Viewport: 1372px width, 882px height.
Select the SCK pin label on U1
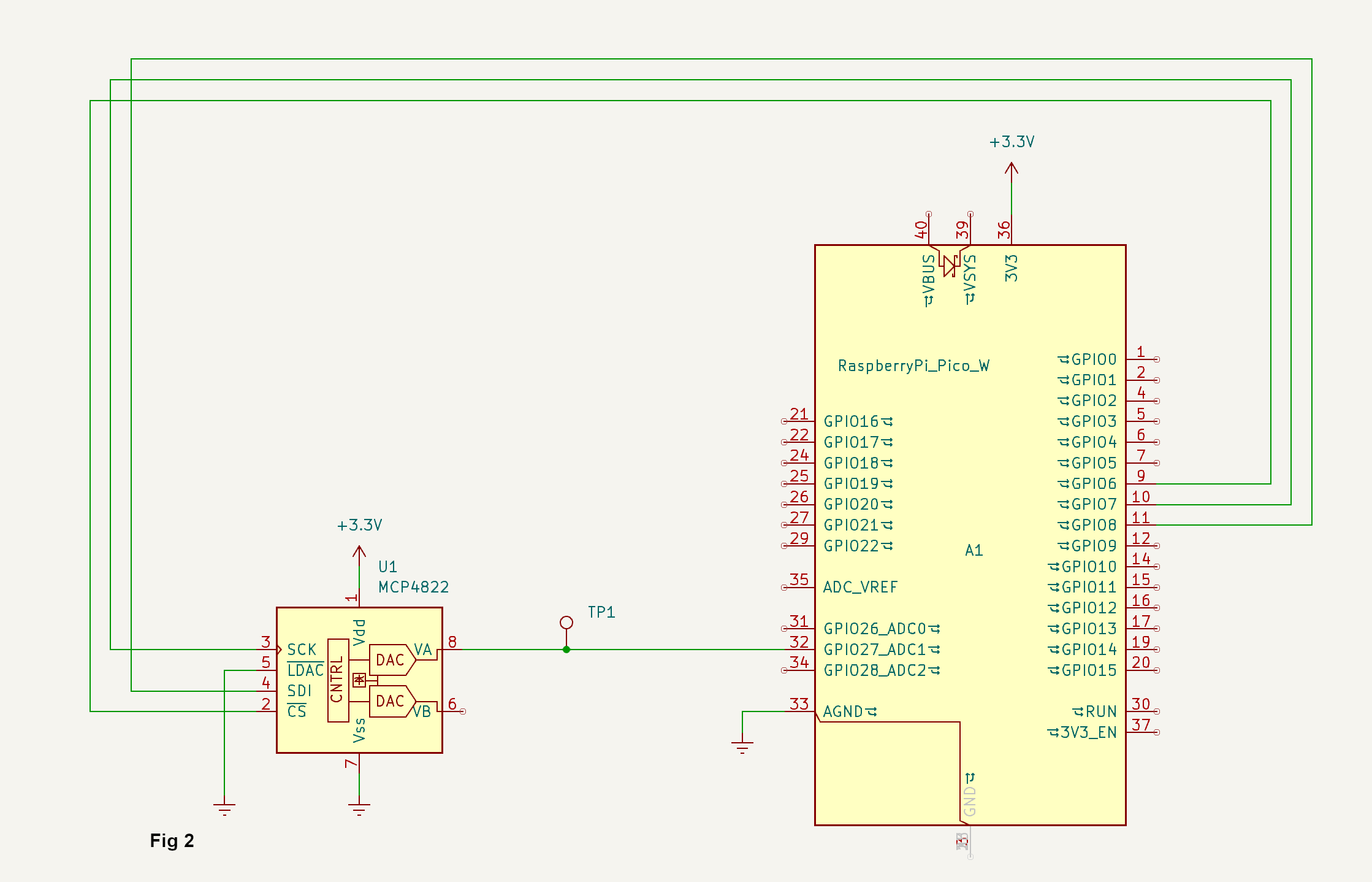click(302, 650)
